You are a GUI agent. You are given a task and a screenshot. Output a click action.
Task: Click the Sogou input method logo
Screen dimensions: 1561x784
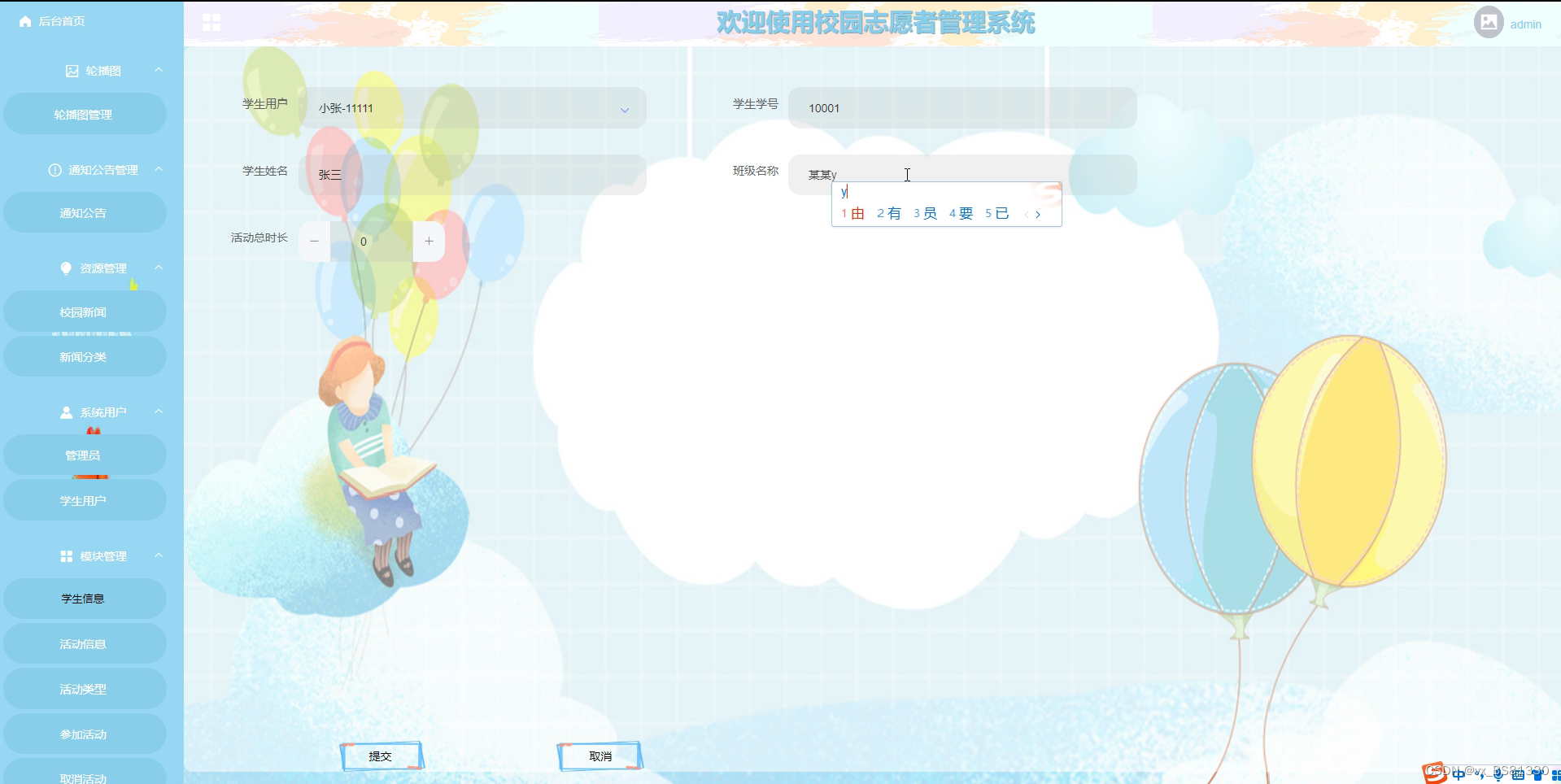click(x=1434, y=773)
